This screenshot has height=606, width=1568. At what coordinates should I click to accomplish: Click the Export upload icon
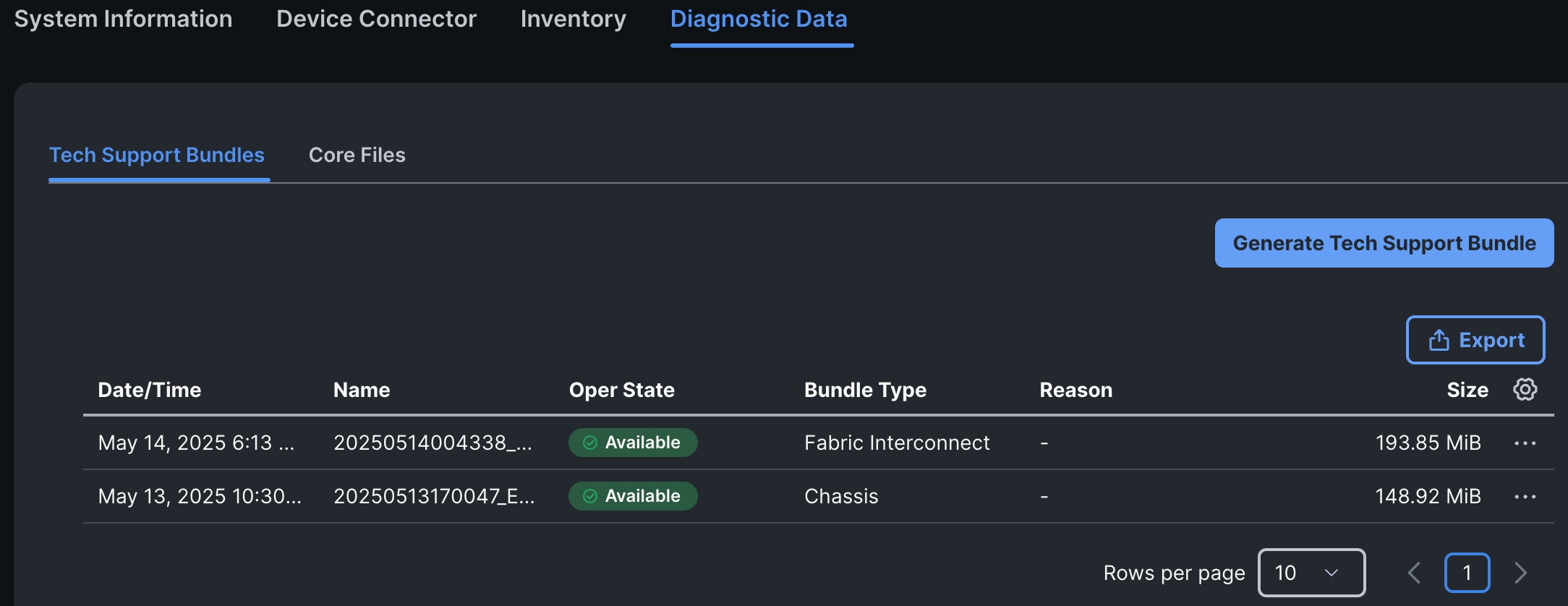(1440, 339)
